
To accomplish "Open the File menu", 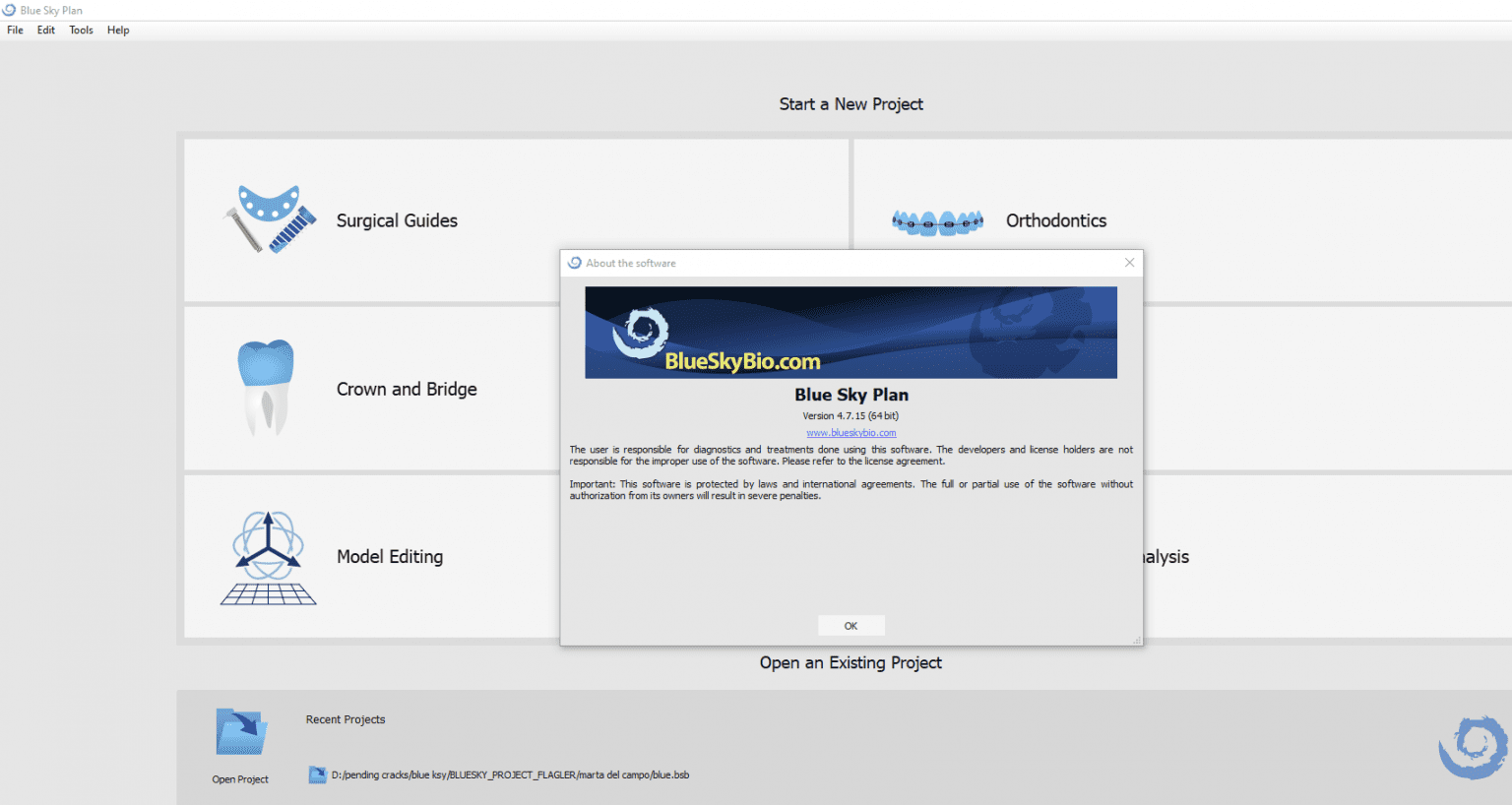I will tap(15, 30).
